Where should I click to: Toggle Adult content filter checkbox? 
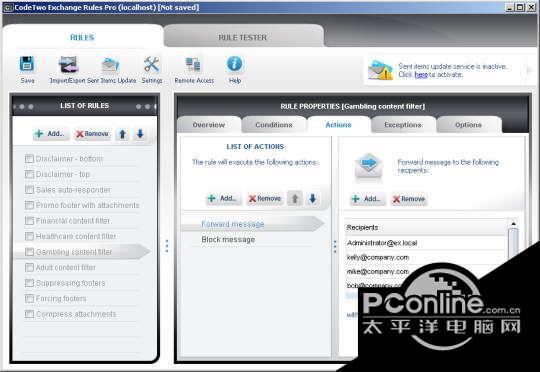(29, 267)
